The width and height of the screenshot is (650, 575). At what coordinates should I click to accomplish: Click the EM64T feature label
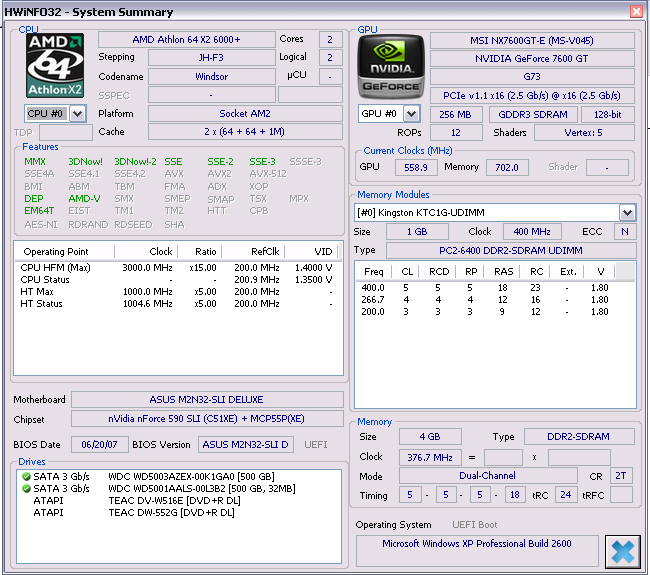(39, 211)
